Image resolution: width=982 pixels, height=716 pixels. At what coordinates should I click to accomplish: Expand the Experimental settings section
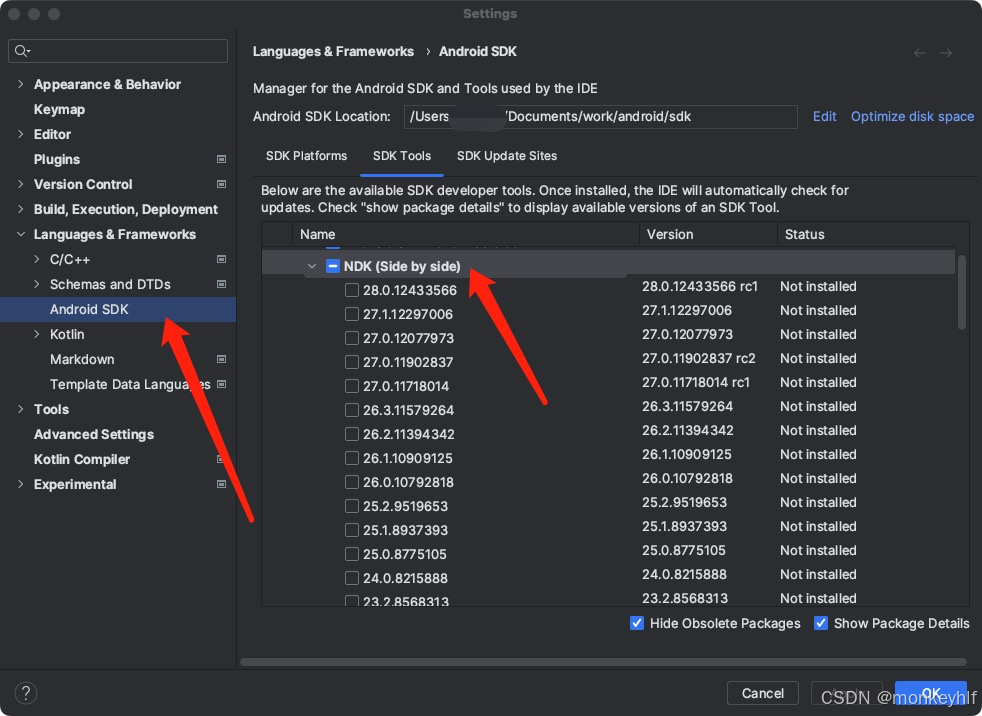coord(21,484)
